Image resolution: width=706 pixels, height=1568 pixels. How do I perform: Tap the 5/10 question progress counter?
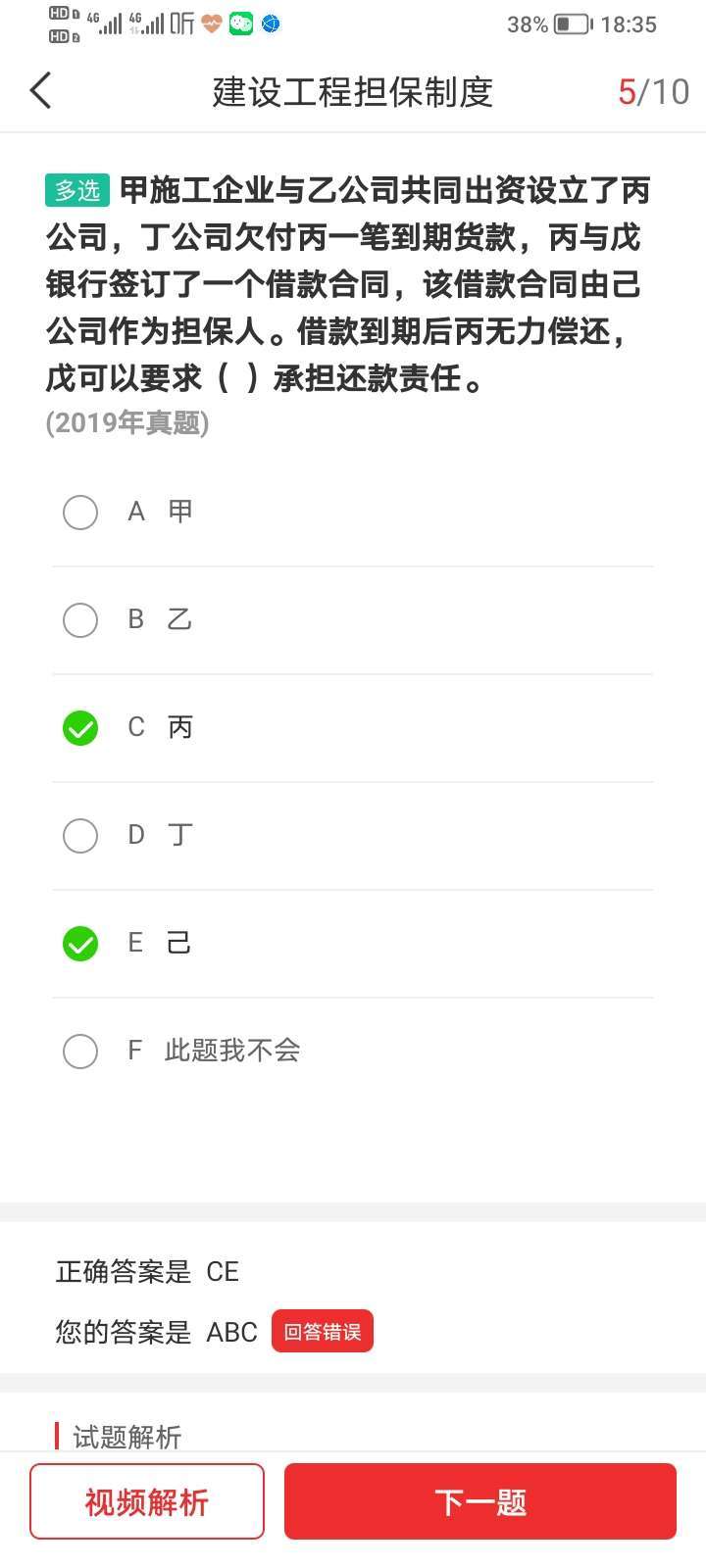click(653, 92)
